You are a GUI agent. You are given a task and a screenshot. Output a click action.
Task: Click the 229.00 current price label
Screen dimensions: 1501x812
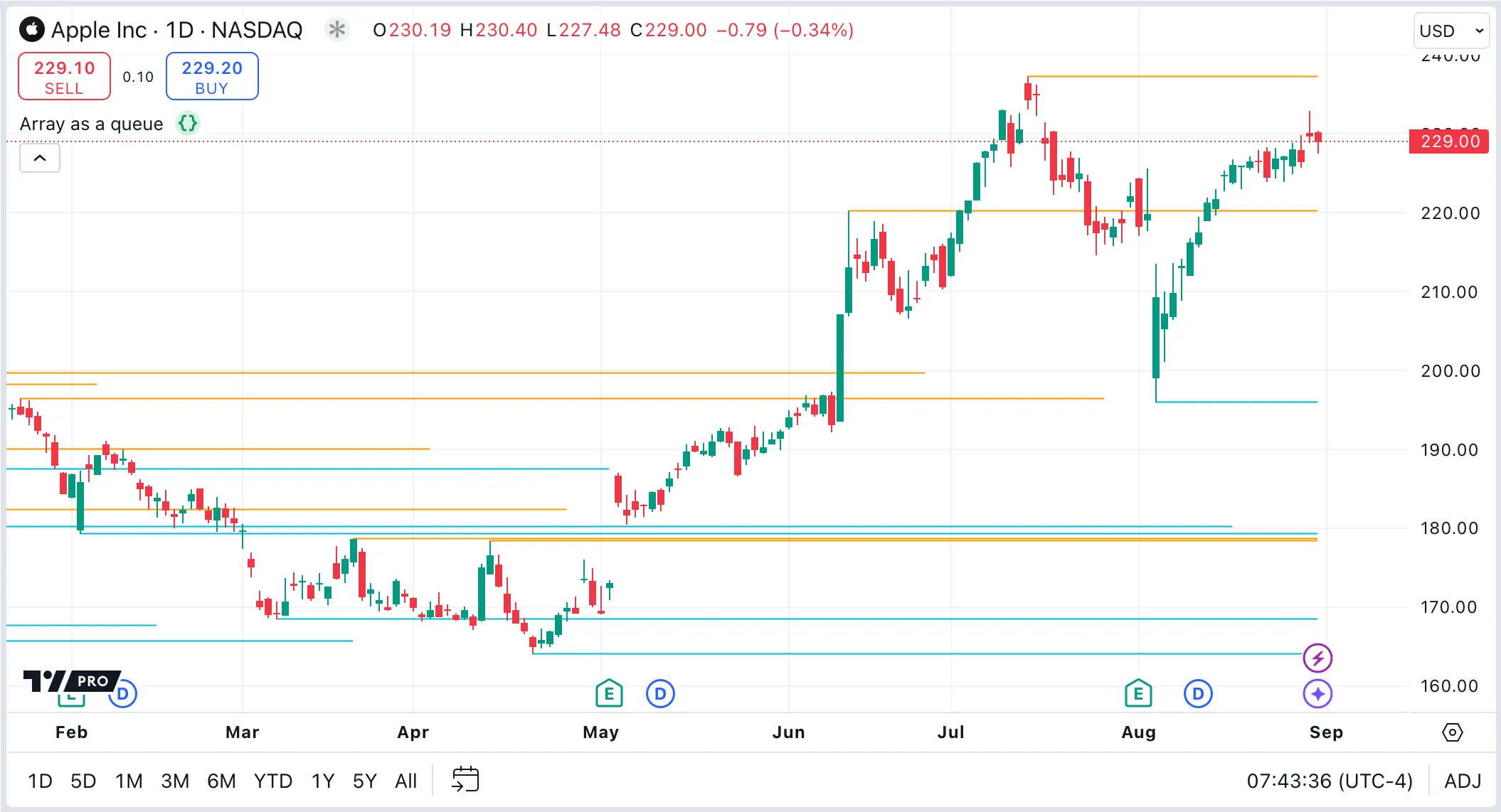click(x=1448, y=141)
